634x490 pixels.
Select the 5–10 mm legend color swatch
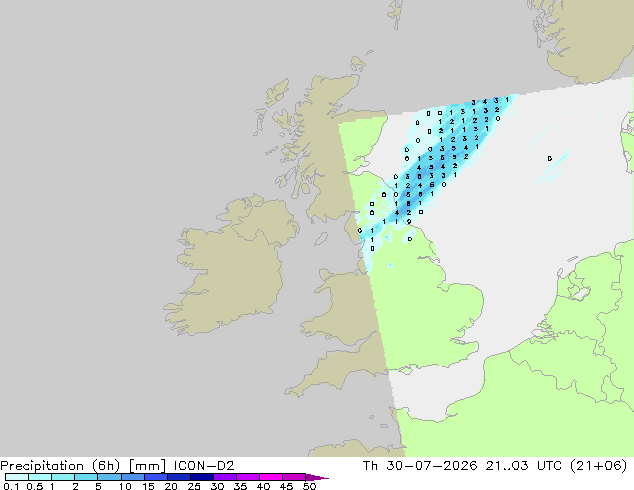(109, 477)
